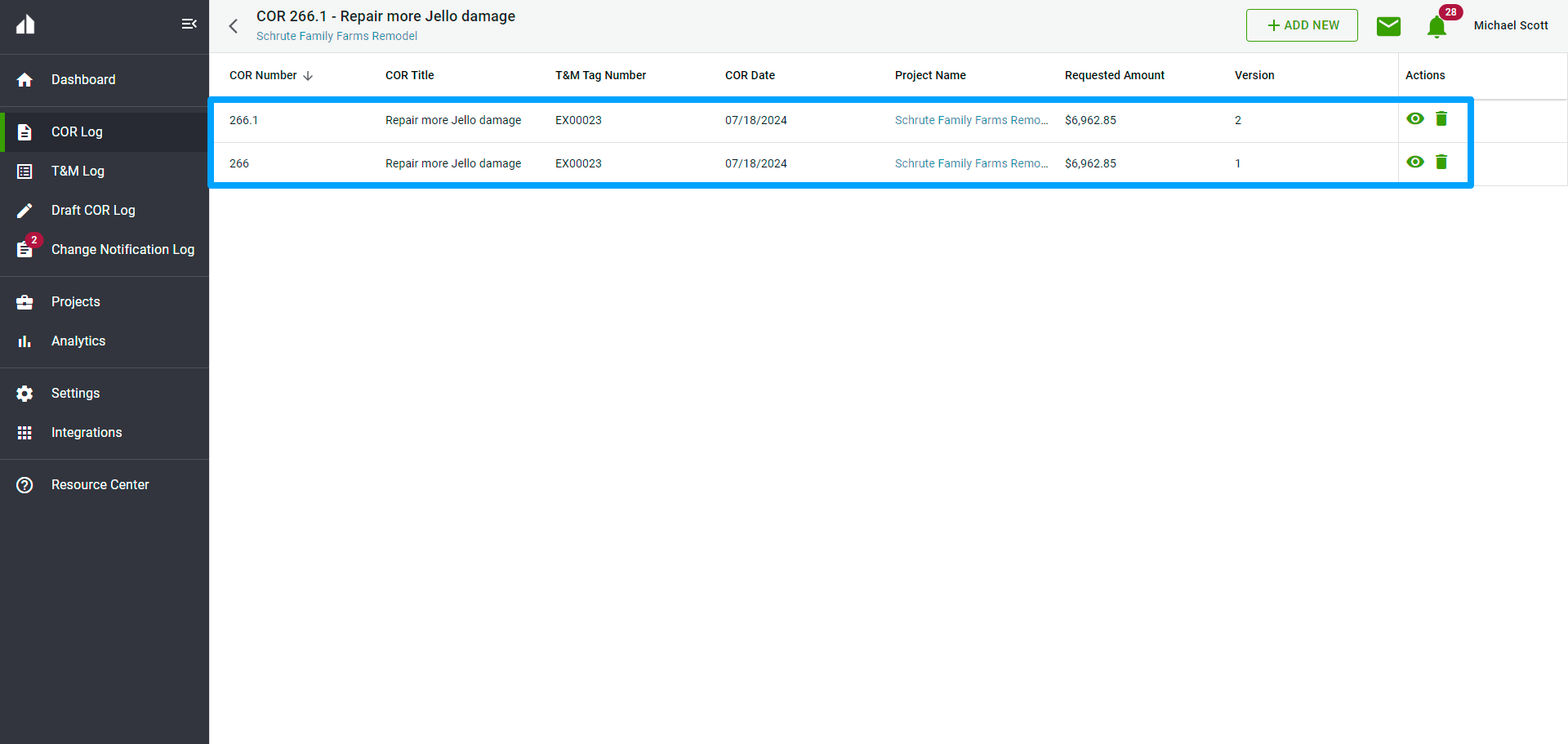View COR version 1 with eye icon
1568x744 pixels.
click(x=1416, y=162)
